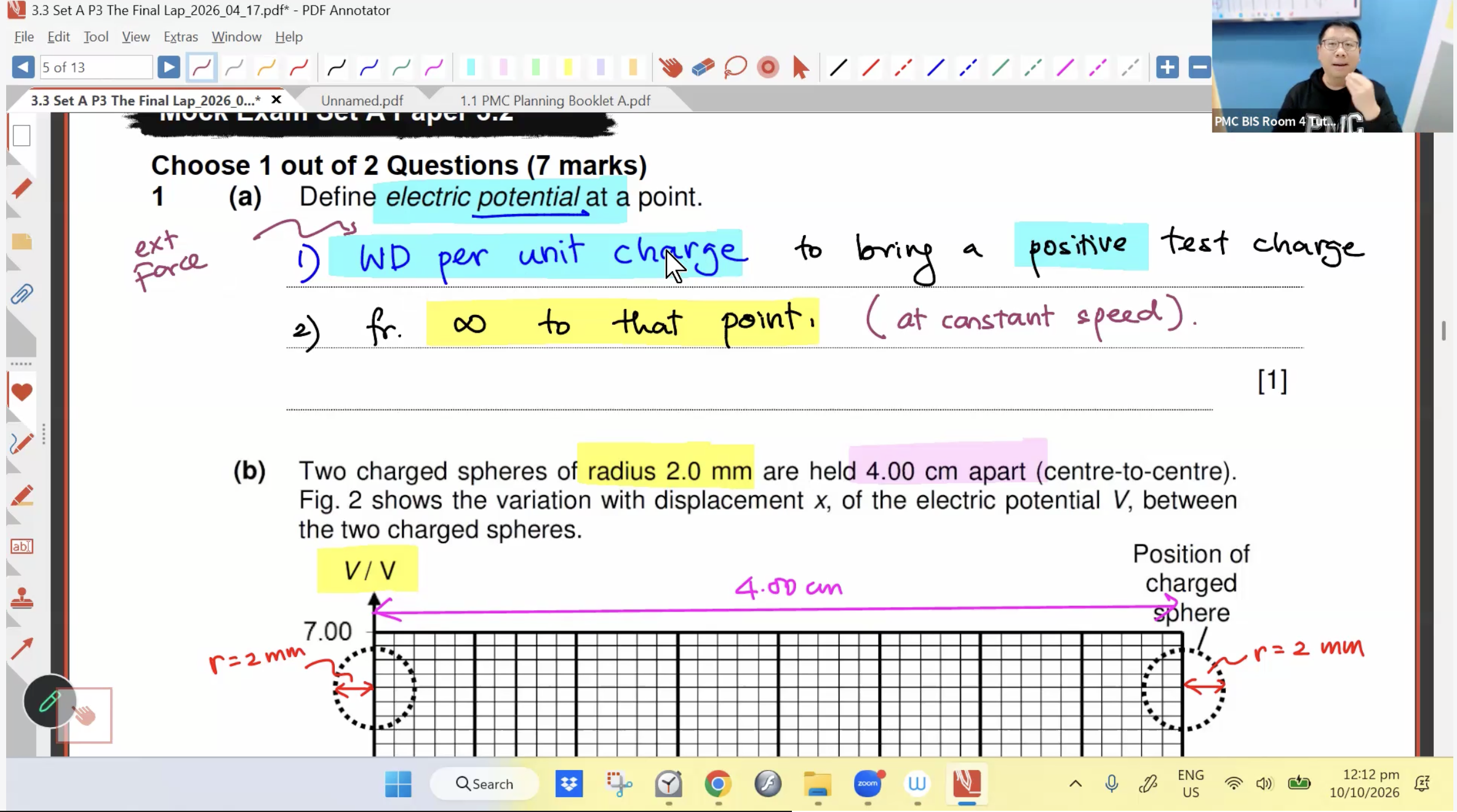The width and height of the screenshot is (1457, 812).
Task: Open the Help menu
Action: [x=289, y=37]
